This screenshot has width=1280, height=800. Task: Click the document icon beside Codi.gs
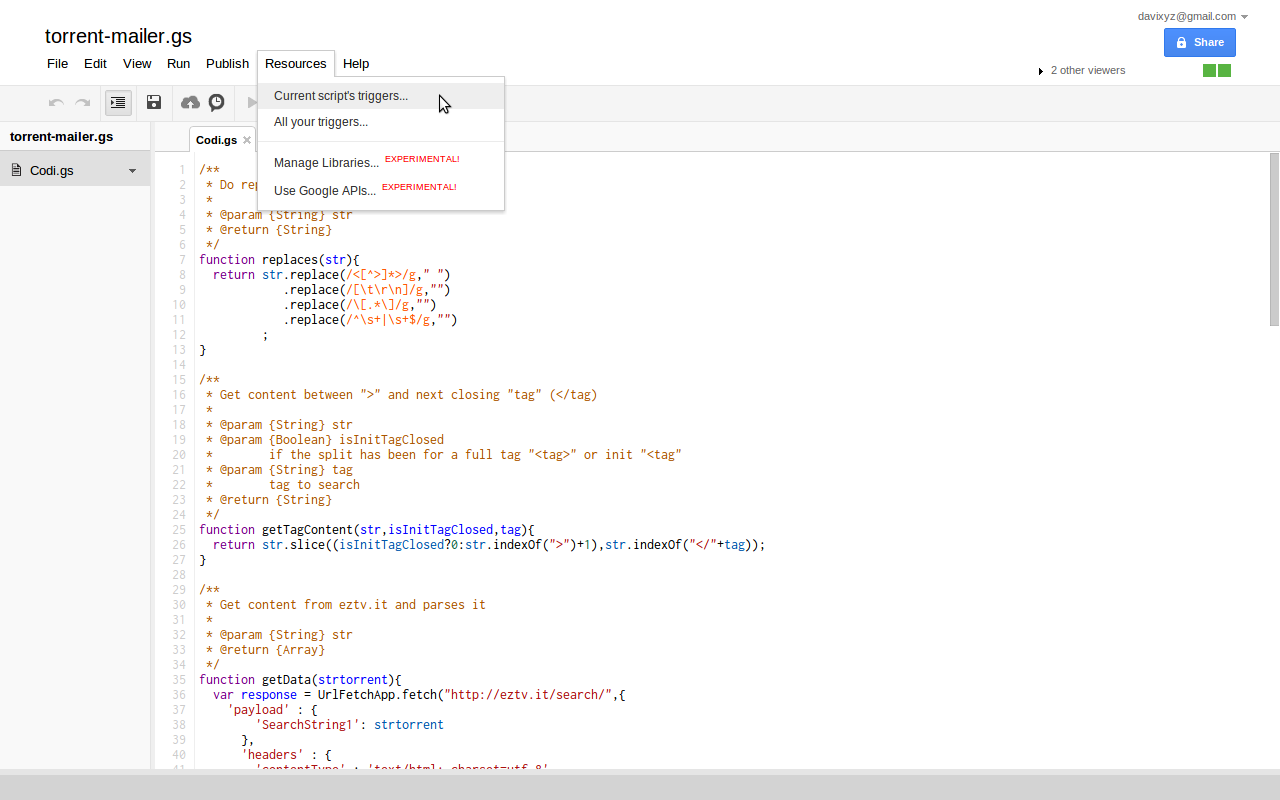pyautogui.click(x=16, y=170)
